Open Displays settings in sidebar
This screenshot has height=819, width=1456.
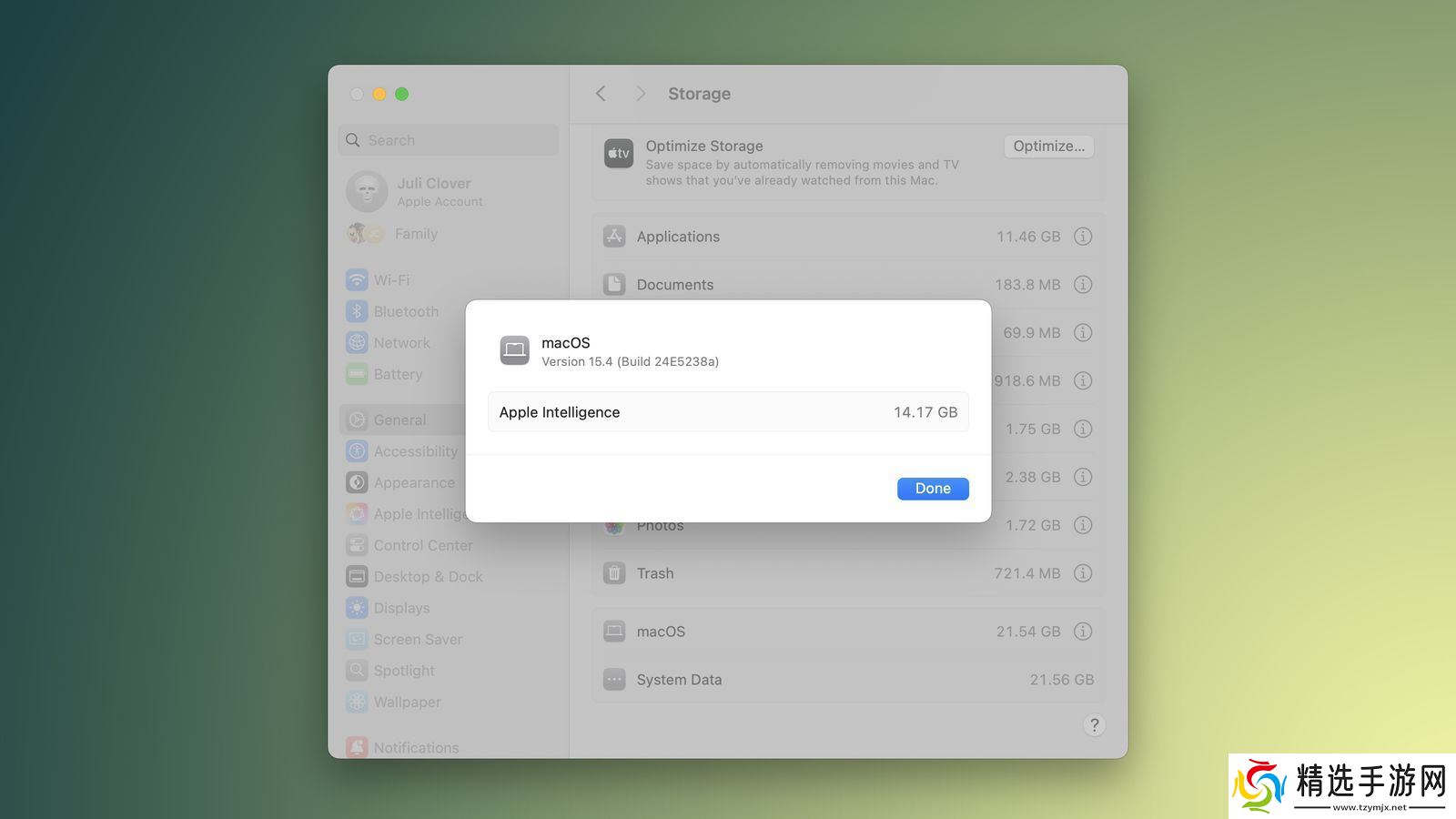[x=401, y=608]
